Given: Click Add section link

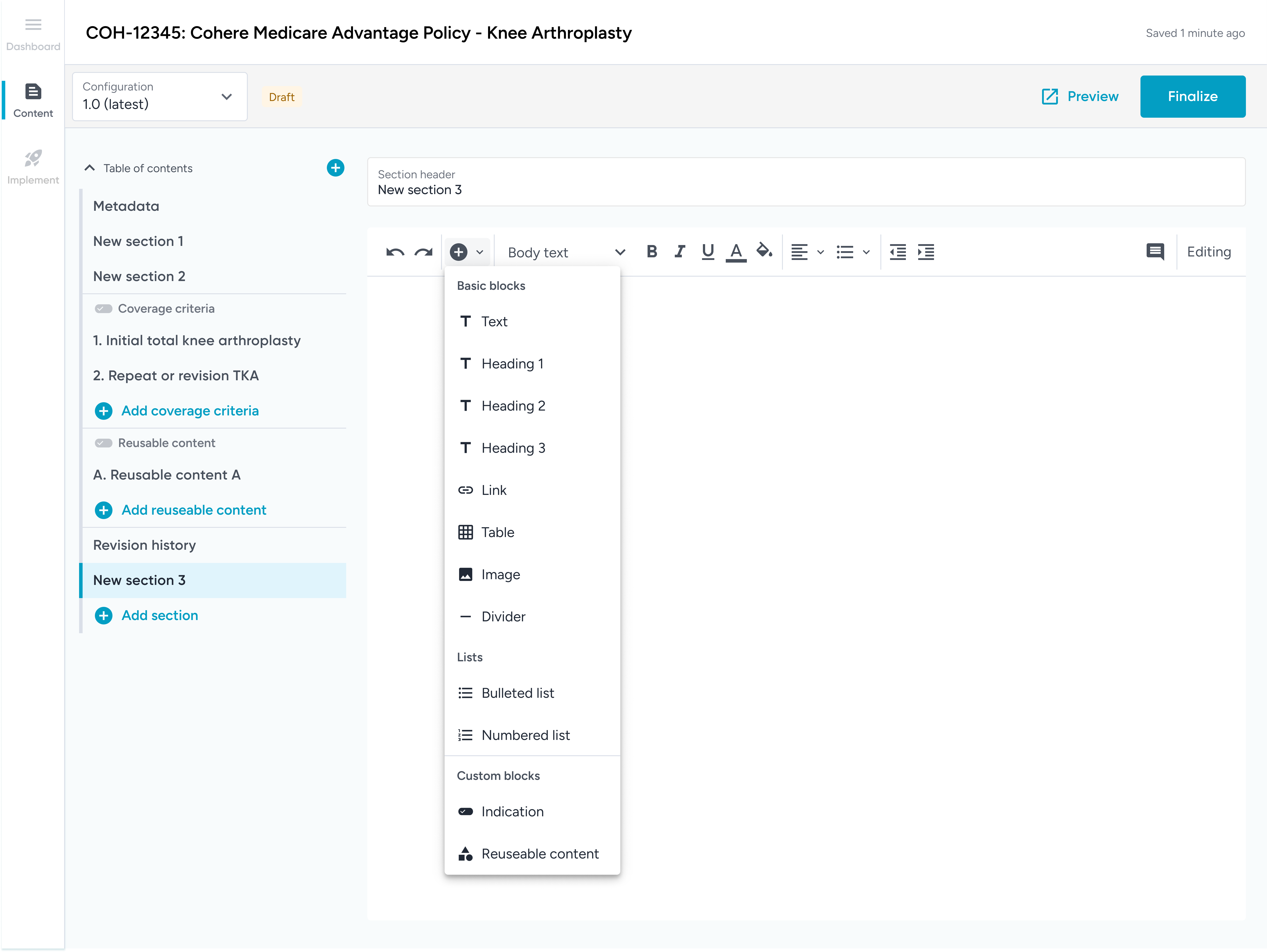Looking at the screenshot, I should 147,615.
